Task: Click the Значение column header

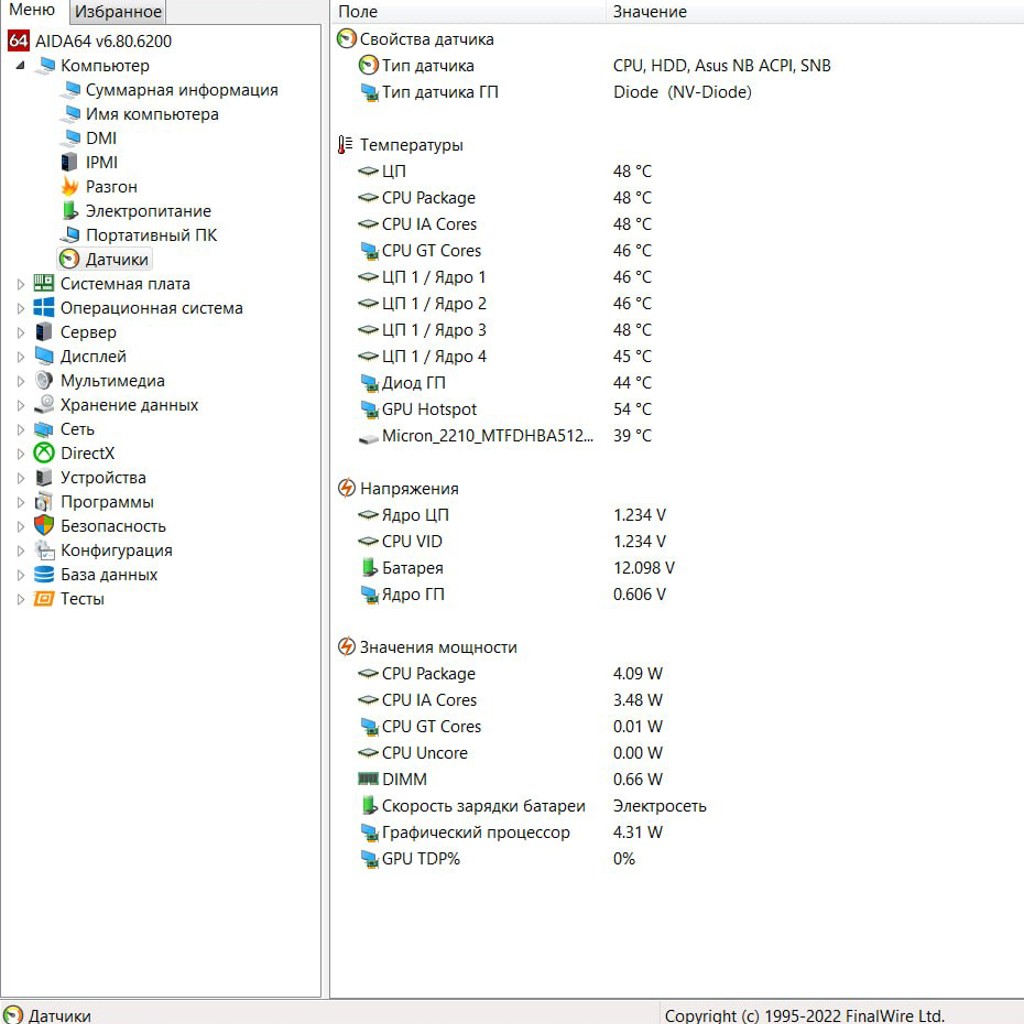Action: (x=815, y=12)
